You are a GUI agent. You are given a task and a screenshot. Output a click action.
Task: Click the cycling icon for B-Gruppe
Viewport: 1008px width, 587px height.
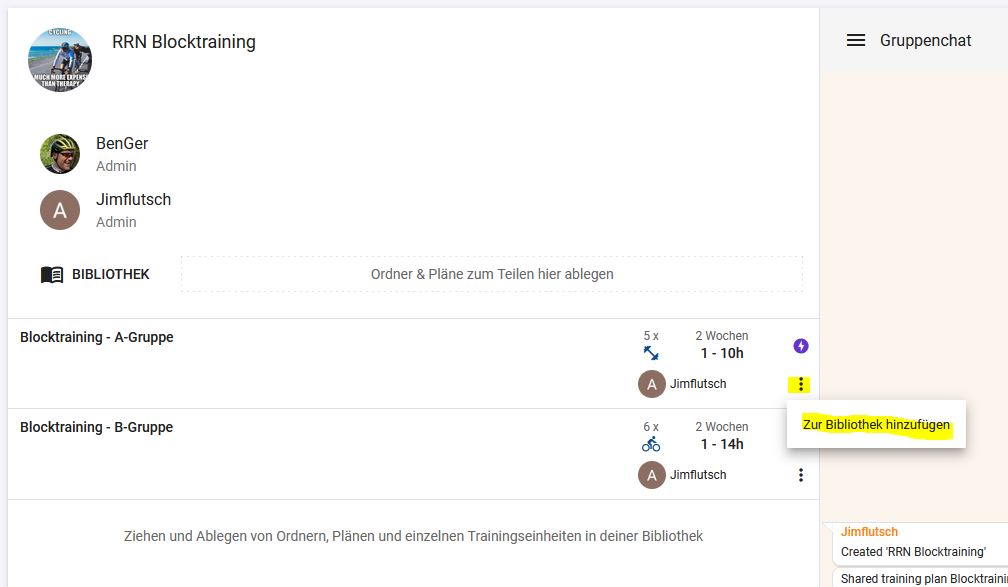tap(651, 444)
